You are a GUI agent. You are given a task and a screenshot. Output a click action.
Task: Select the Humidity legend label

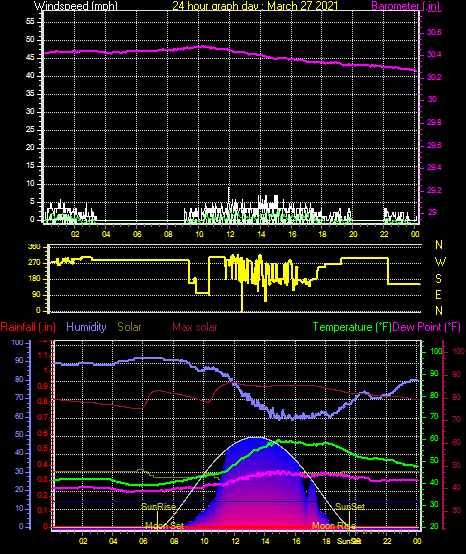(x=86, y=327)
